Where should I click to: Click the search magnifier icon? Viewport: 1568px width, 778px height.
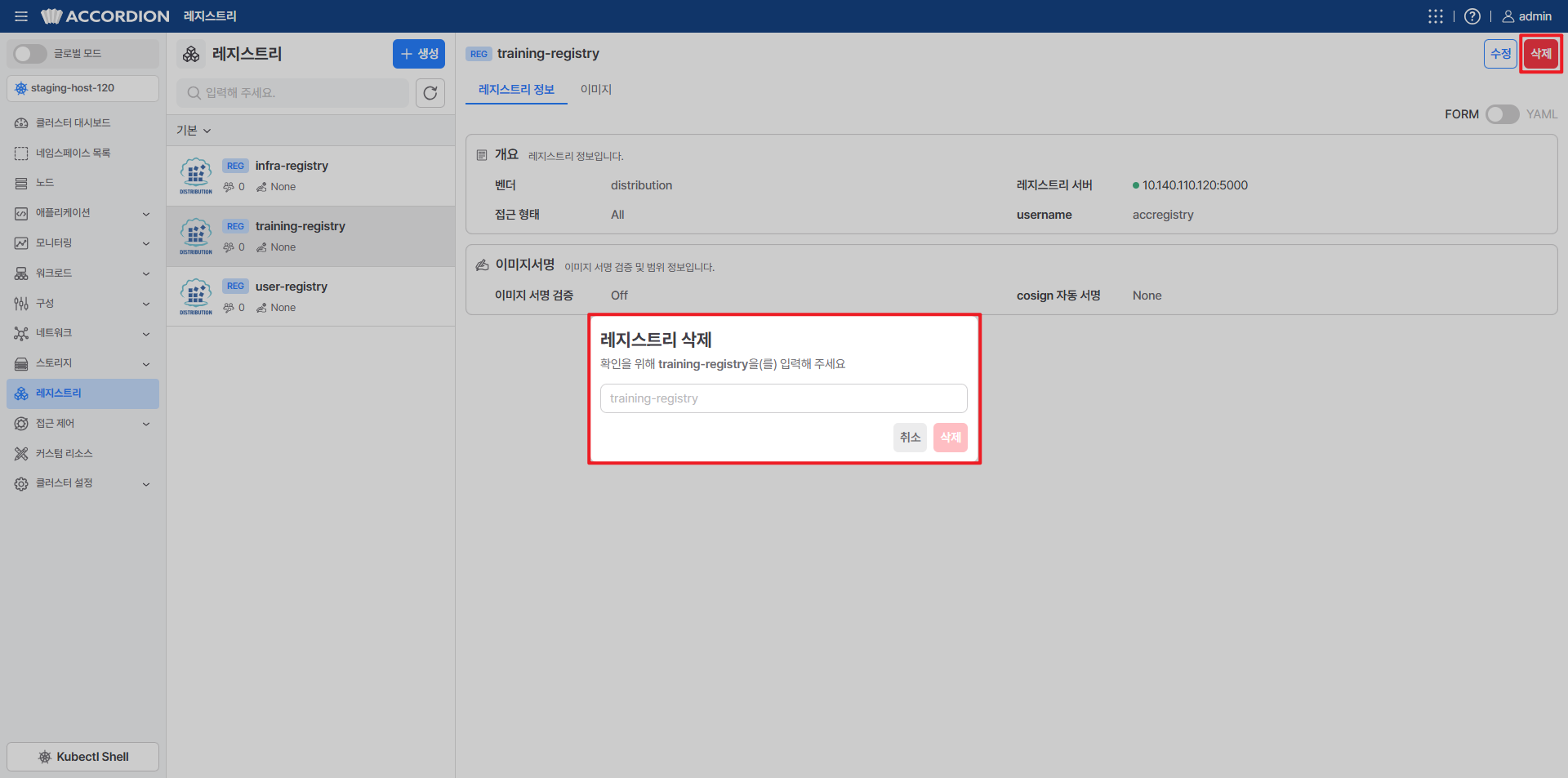click(194, 93)
